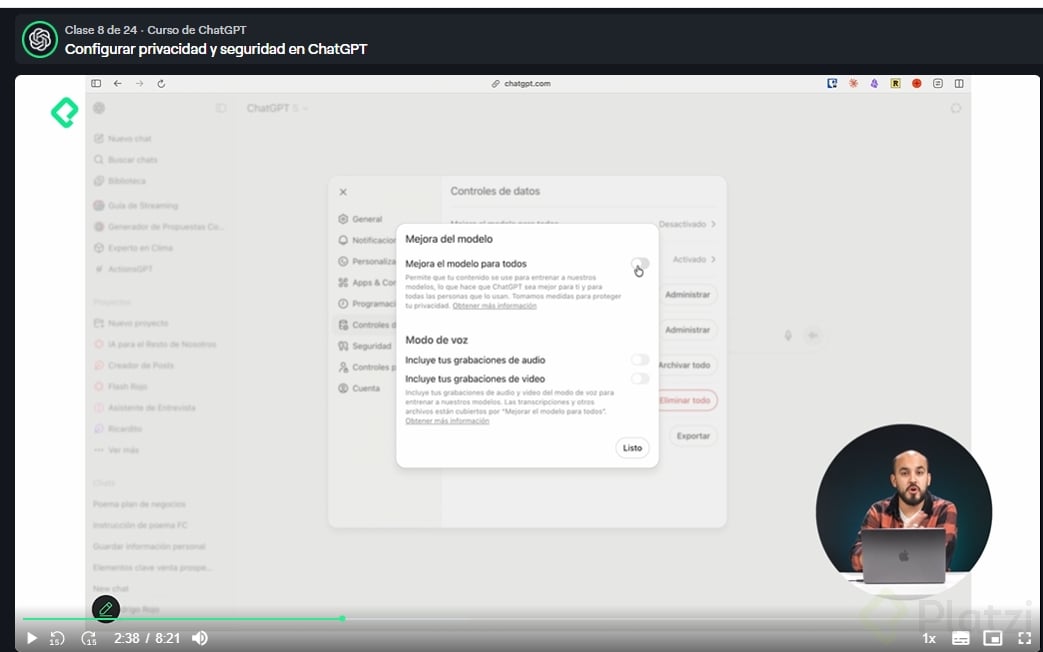Toggle video subtitles icon

tap(960, 639)
